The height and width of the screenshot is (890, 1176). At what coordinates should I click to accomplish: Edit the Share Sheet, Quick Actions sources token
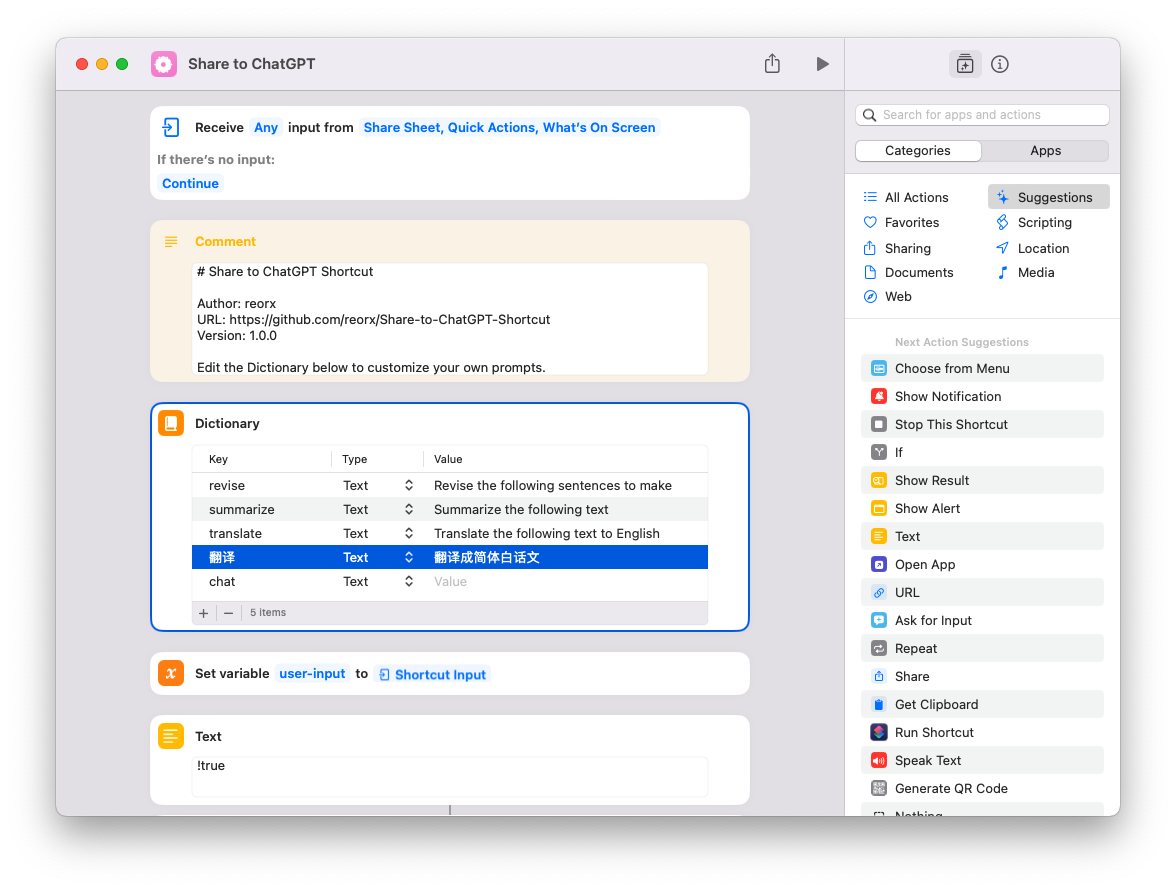tap(509, 127)
